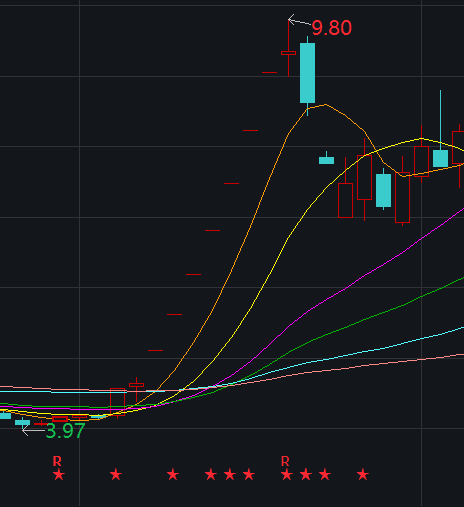This screenshot has width=464, height=507.
Task: Select the leftmost red star marker
Action: click(x=59, y=474)
